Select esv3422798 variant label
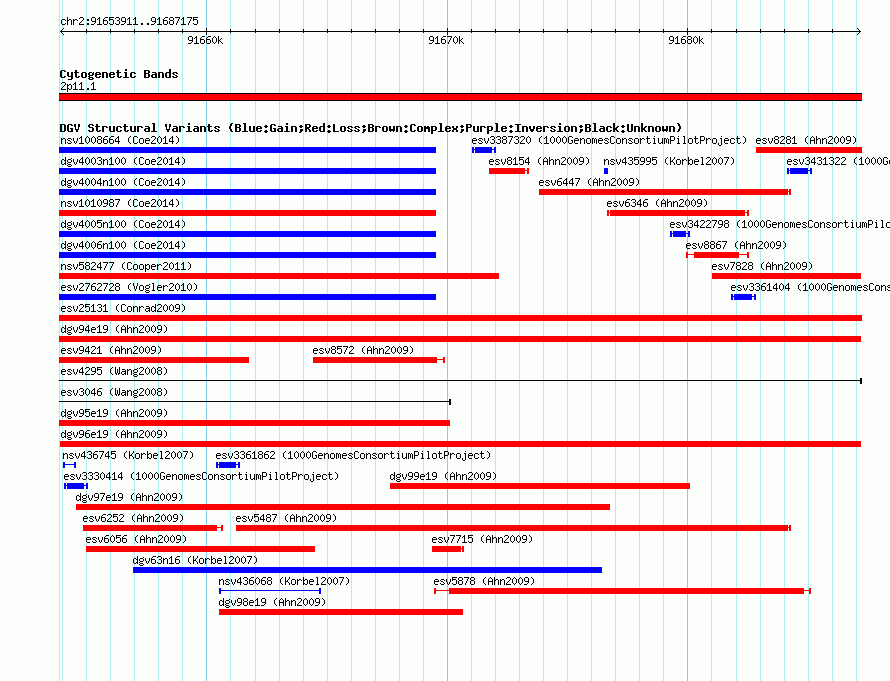The height and width of the screenshot is (681, 890). (x=779, y=224)
